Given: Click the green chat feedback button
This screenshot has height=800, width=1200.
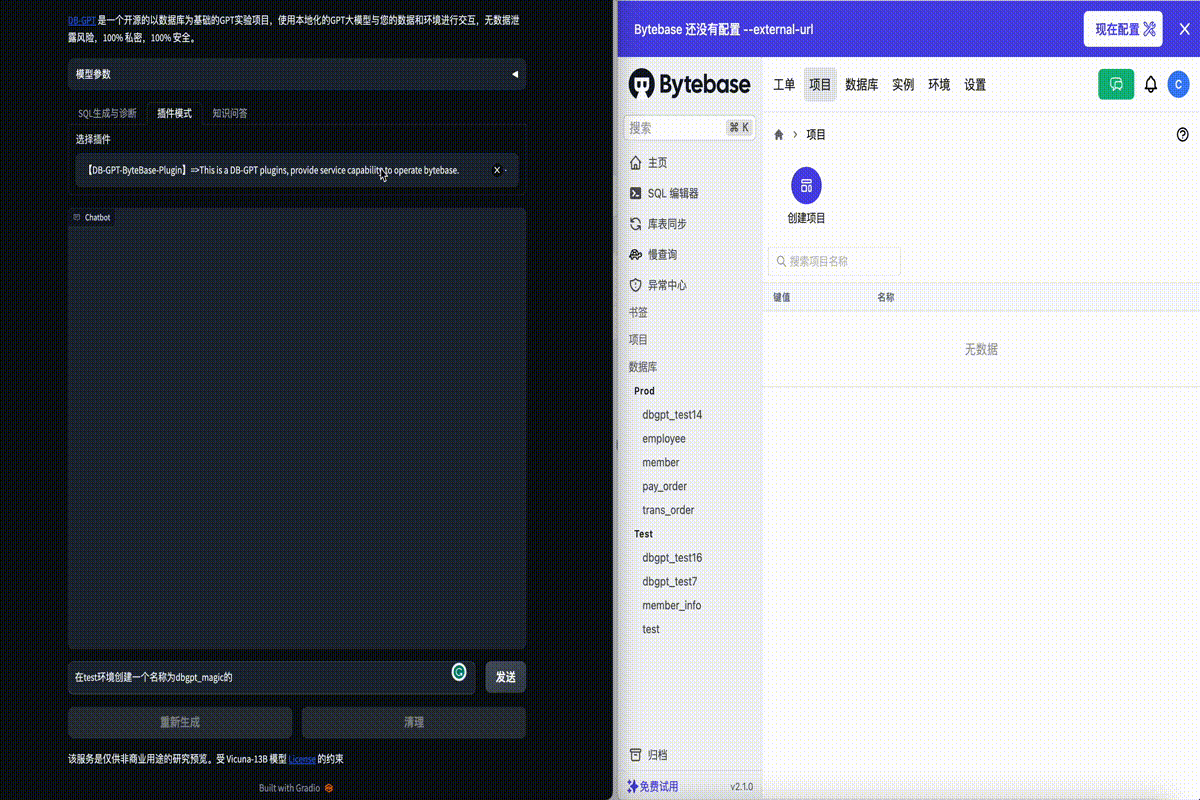Looking at the screenshot, I should tap(1116, 85).
